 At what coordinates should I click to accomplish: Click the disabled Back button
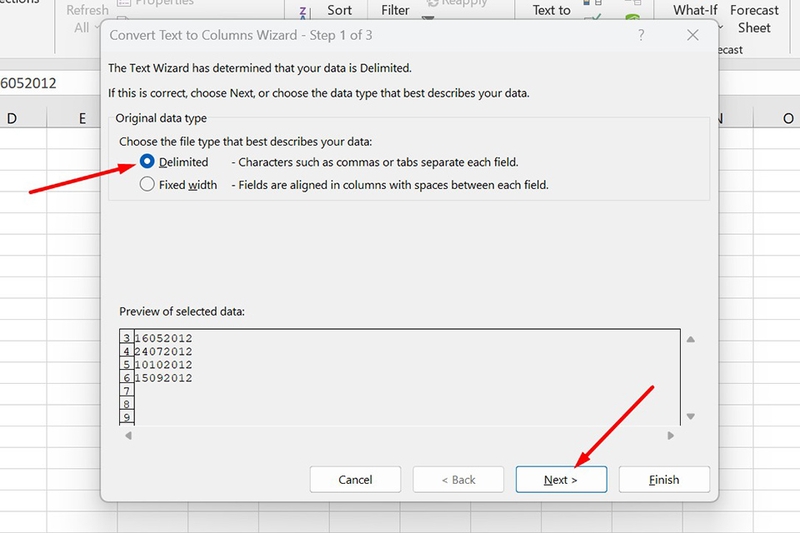pos(458,479)
